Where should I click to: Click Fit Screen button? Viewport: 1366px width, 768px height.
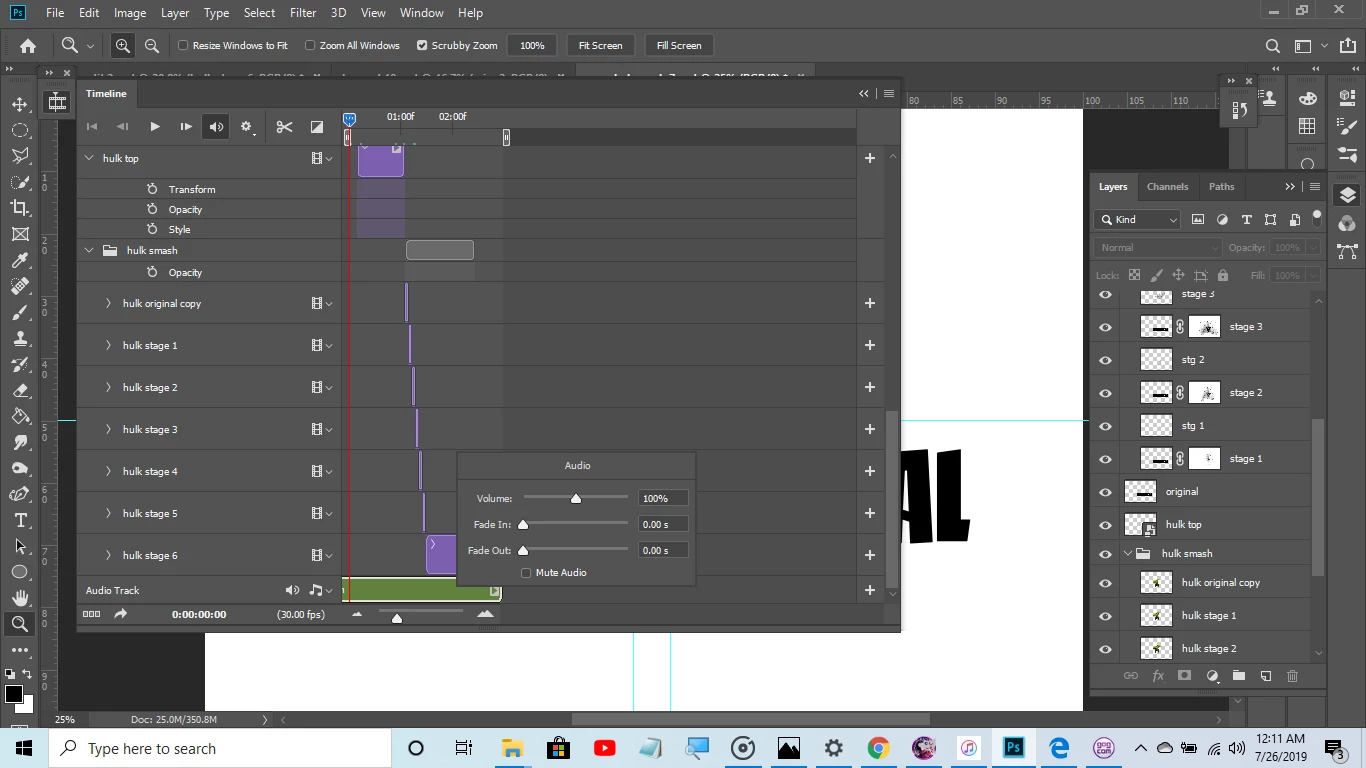click(x=600, y=46)
